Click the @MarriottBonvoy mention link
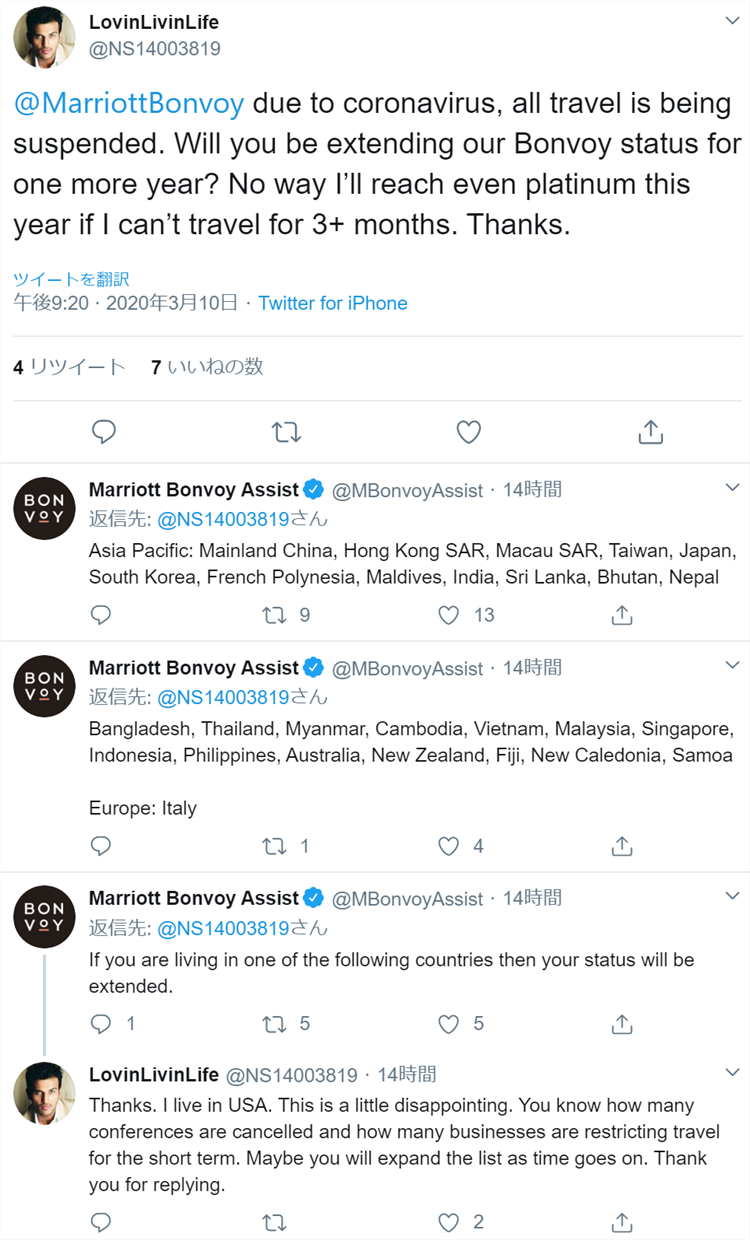Image resolution: width=750 pixels, height=1240 pixels. point(128,104)
